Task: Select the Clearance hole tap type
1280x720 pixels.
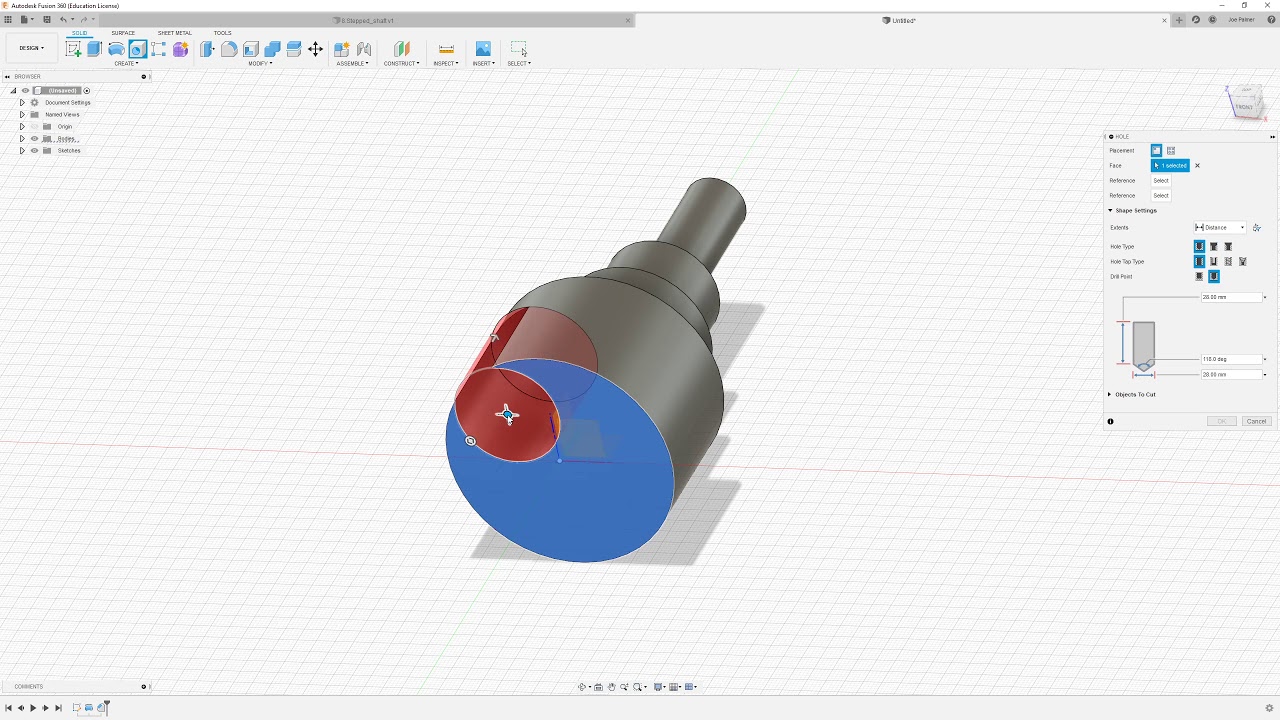Action: (x=1214, y=262)
